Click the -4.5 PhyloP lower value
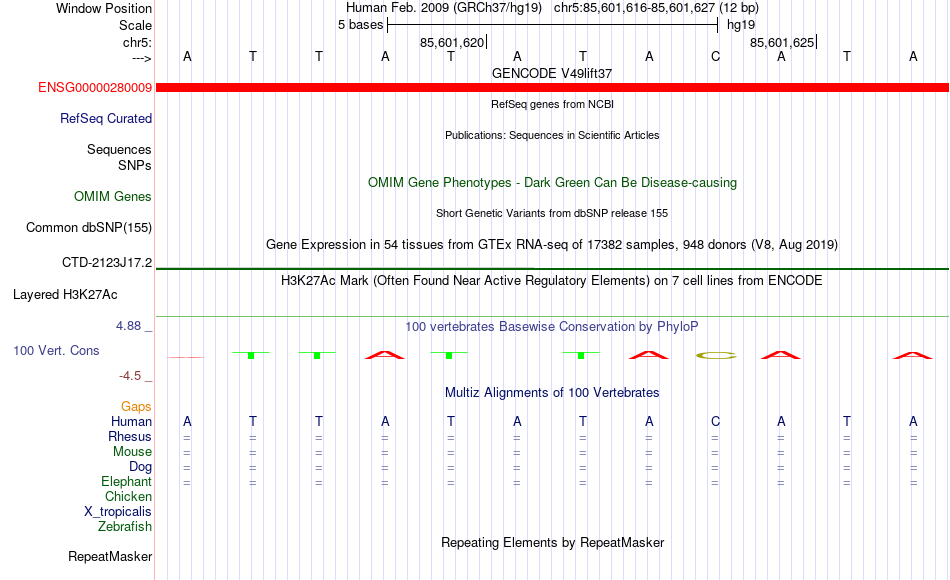The width and height of the screenshot is (950, 580). [x=130, y=376]
